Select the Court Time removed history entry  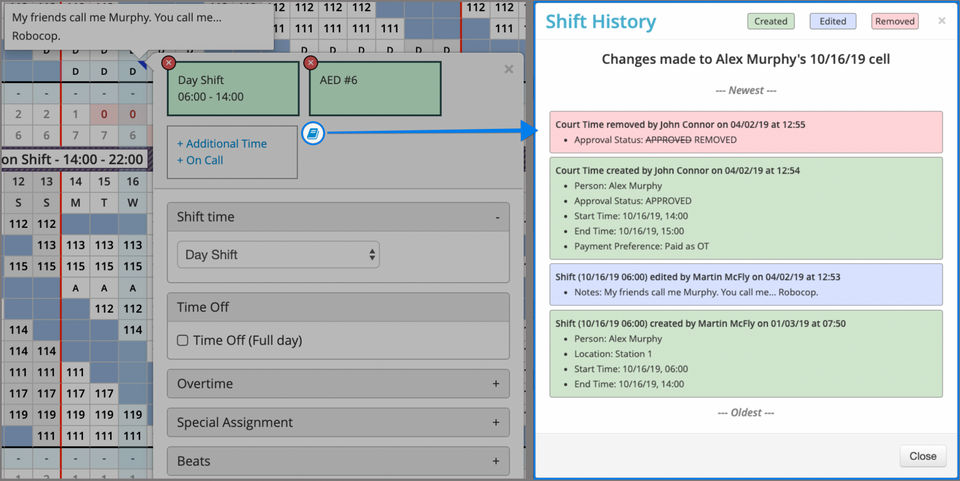746,132
